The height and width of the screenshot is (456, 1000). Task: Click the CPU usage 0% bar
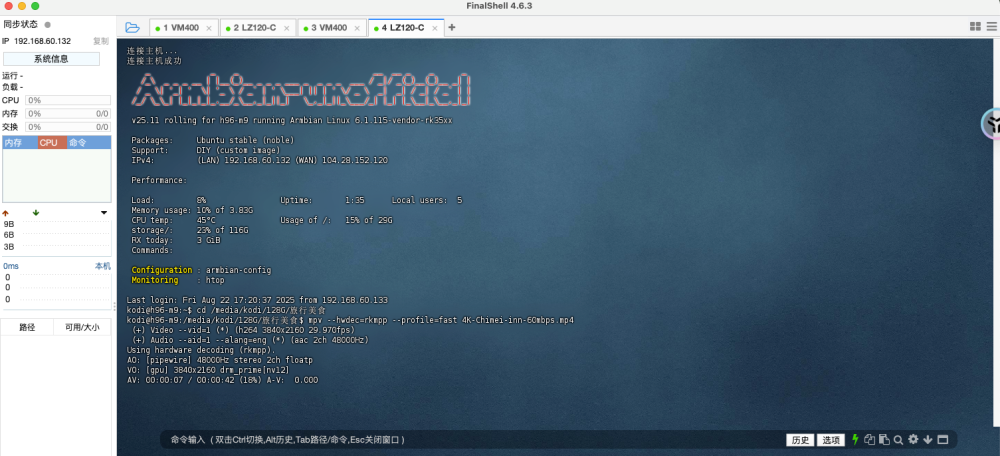pos(68,100)
